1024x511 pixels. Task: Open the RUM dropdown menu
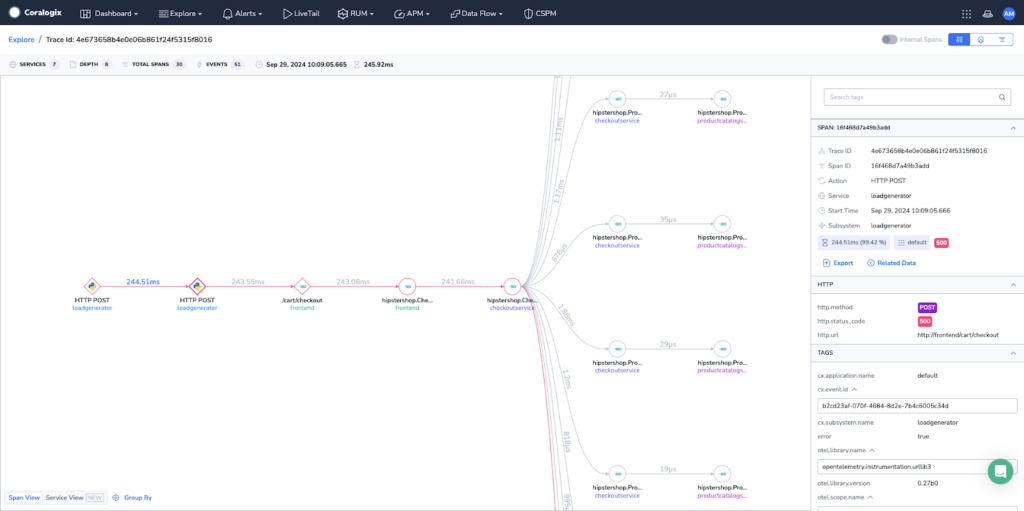click(356, 13)
